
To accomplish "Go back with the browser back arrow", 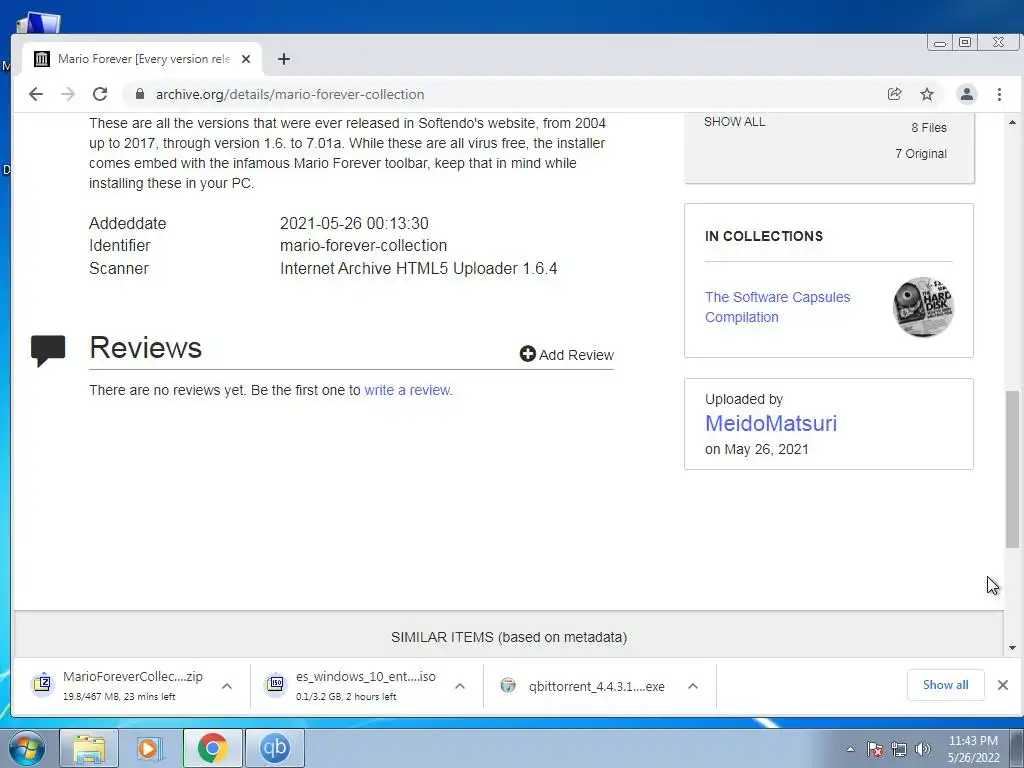I will pos(36,94).
